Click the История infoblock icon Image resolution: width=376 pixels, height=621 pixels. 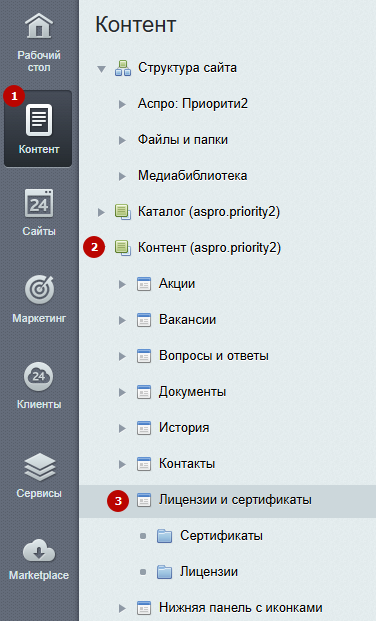pyautogui.click(x=144, y=428)
